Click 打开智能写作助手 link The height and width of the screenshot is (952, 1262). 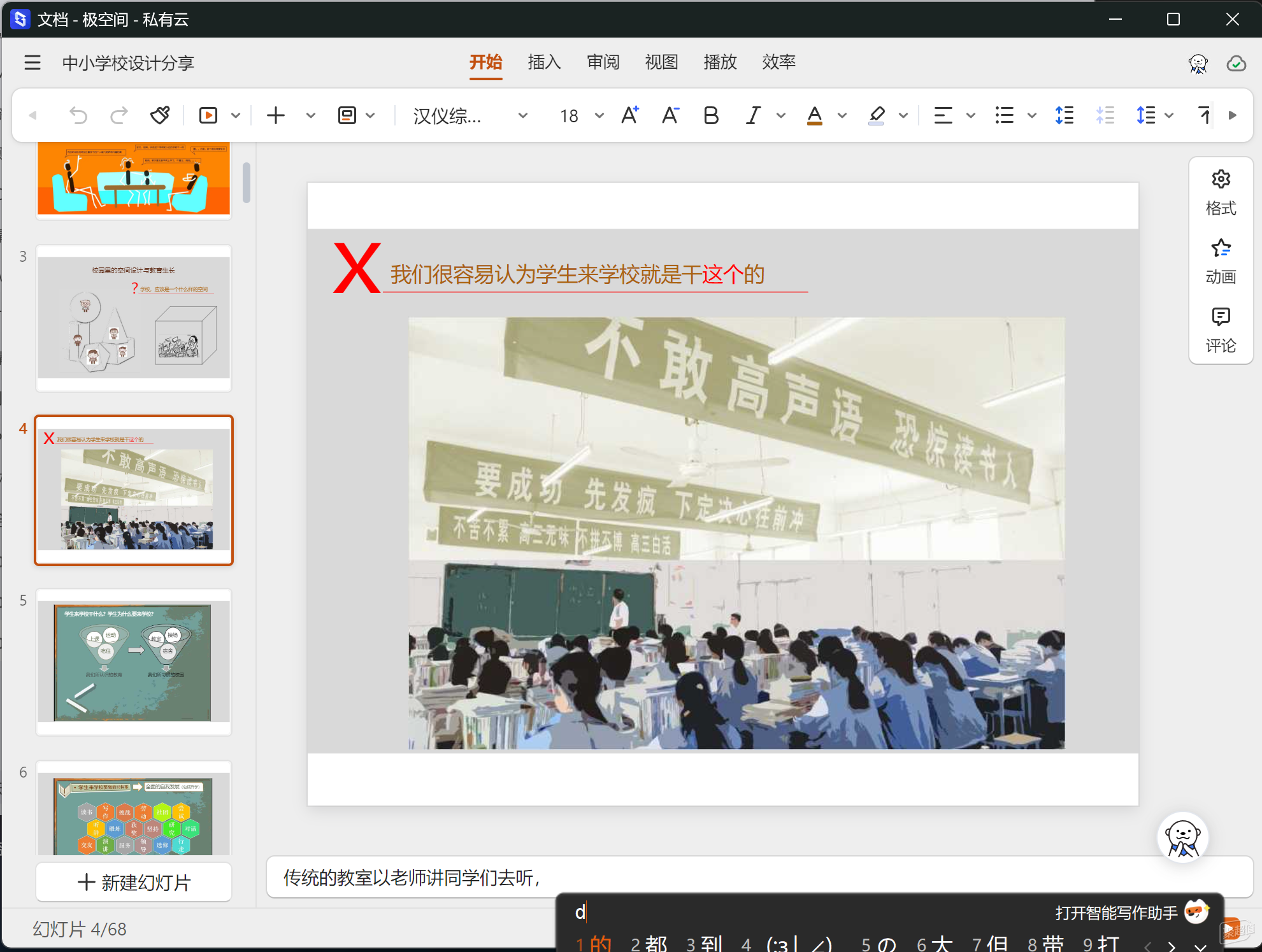pyautogui.click(x=1116, y=913)
